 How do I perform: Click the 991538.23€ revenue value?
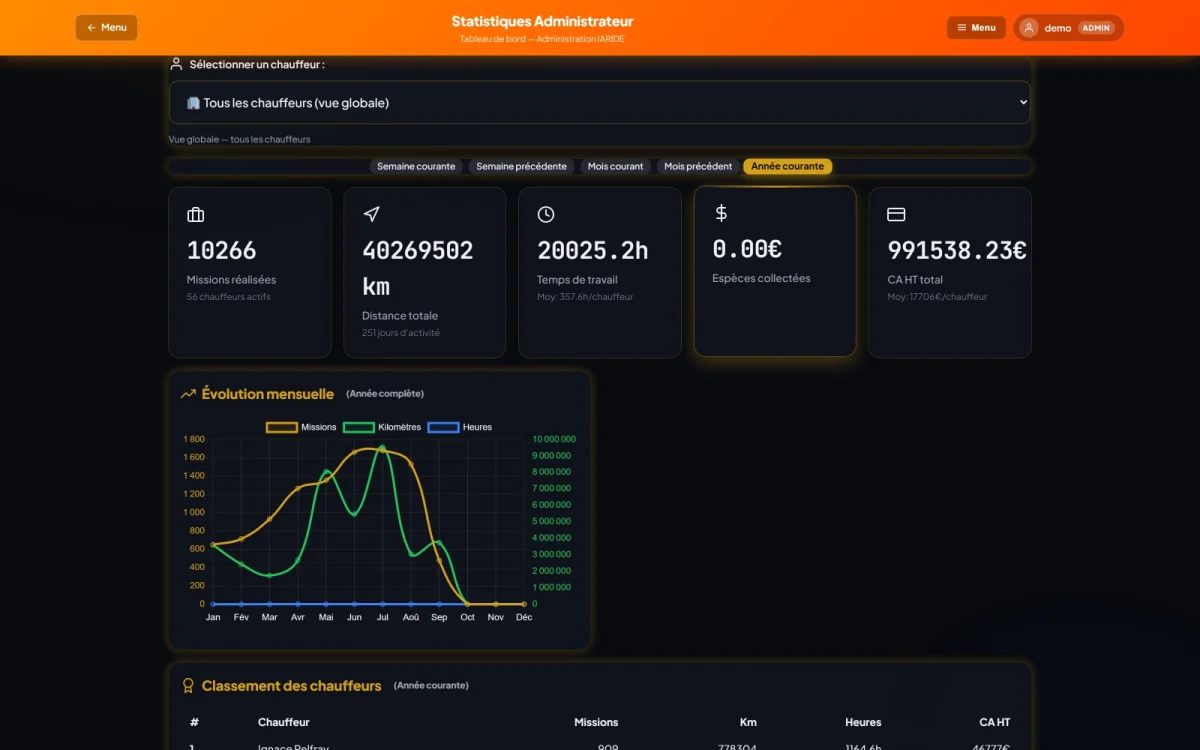coord(957,250)
